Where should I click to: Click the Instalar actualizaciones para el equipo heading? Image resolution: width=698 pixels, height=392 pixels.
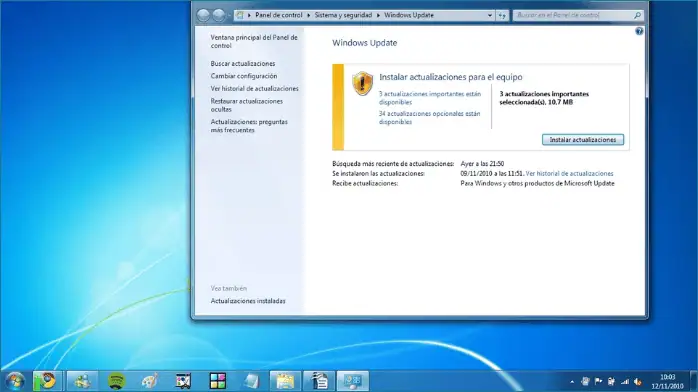[450, 77]
